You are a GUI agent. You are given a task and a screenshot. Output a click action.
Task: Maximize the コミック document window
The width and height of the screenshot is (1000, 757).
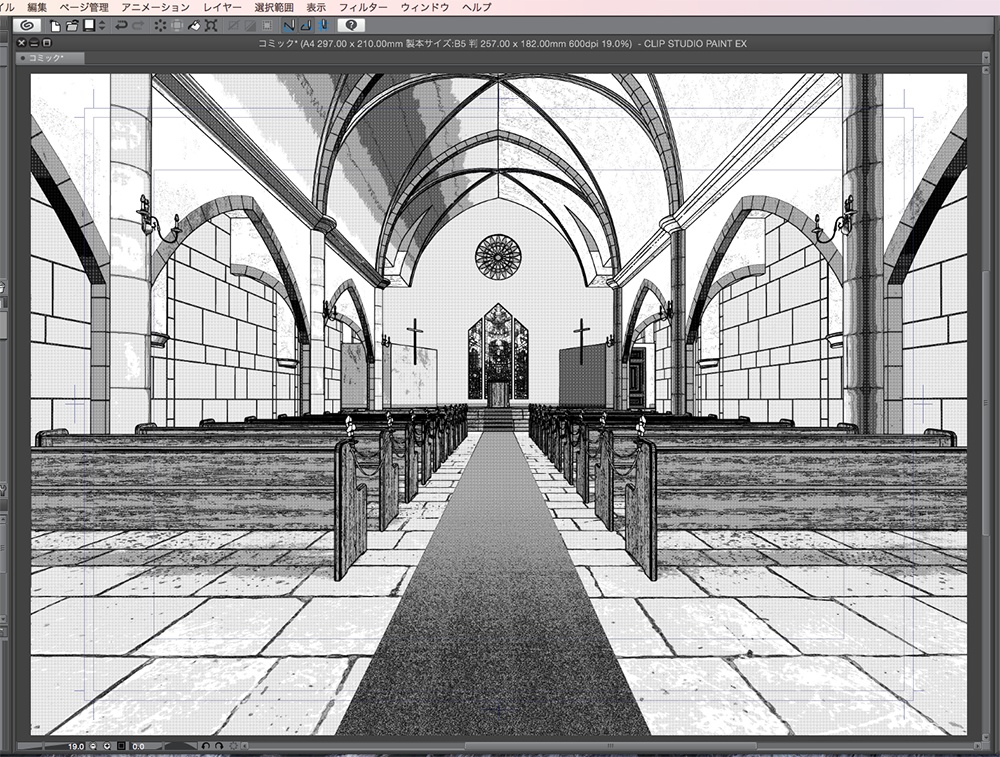(47, 43)
